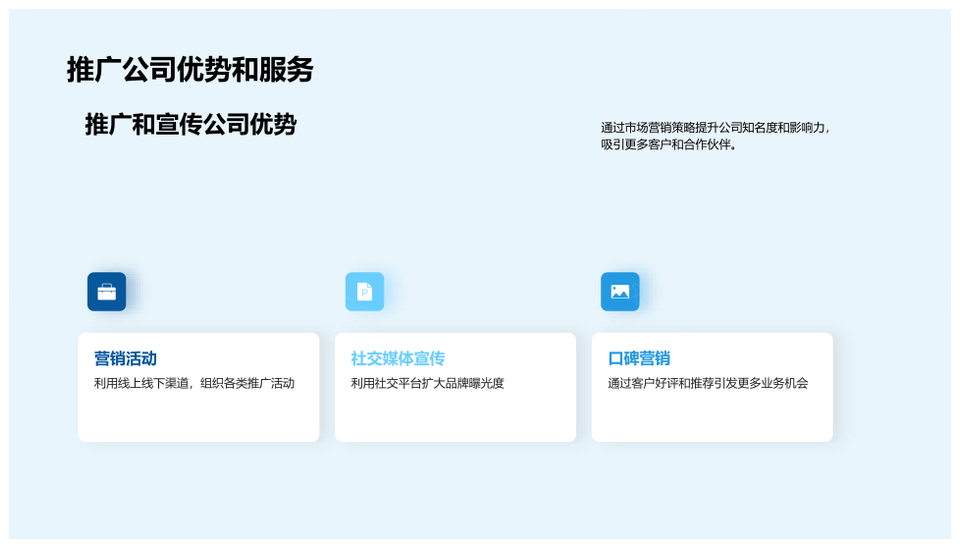Click the blue picture icon
Viewport: 960px width, 548px height.
pyautogui.click(x=620, y=292)
